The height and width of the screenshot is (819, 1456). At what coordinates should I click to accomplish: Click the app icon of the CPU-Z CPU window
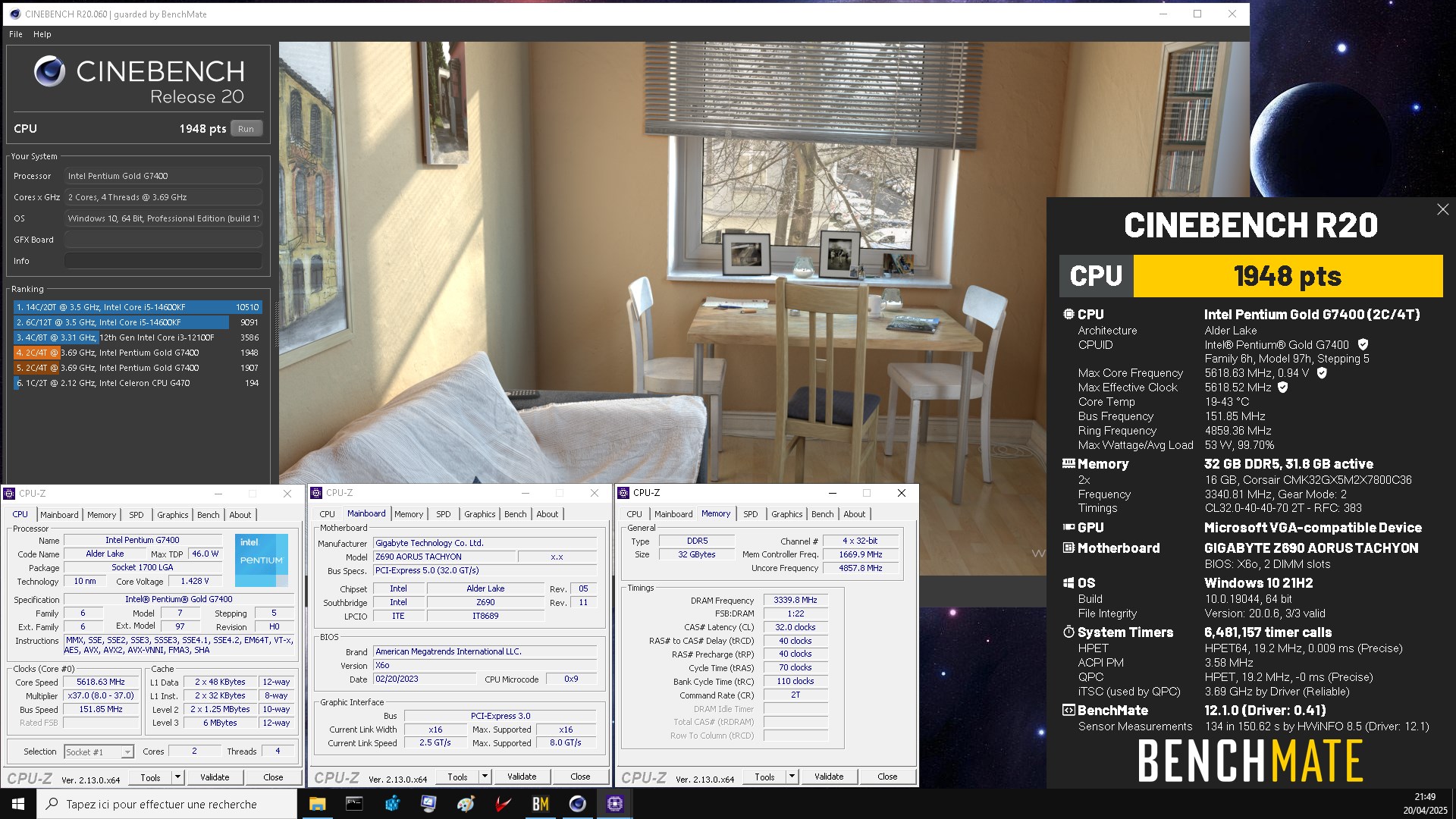[x=10, y=493]
